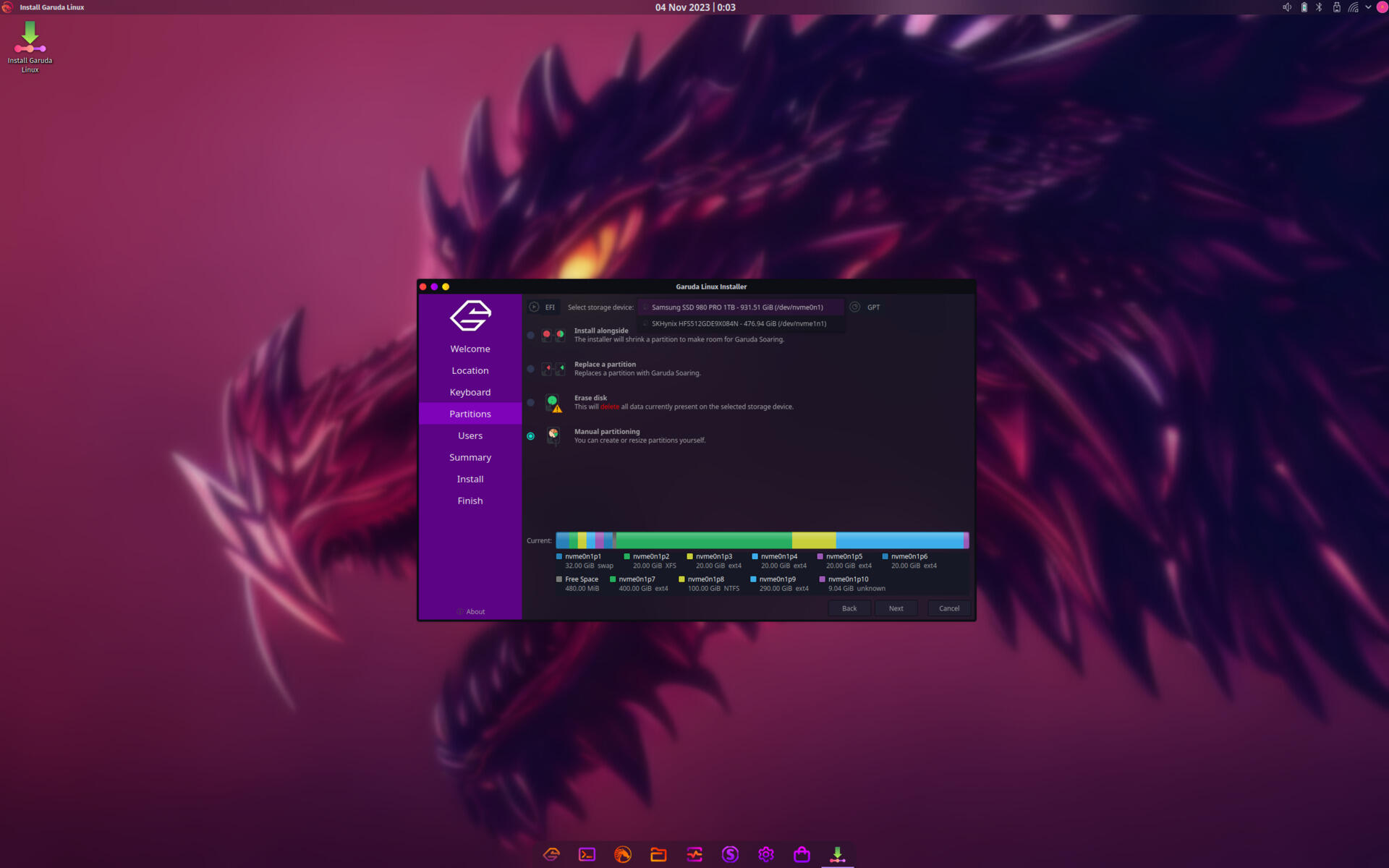The width and height of the screenshot is (1389, 868).
Task: Click the Install Garuda Linux panel title
Action: pyautogui.click(x=52, y=7)
